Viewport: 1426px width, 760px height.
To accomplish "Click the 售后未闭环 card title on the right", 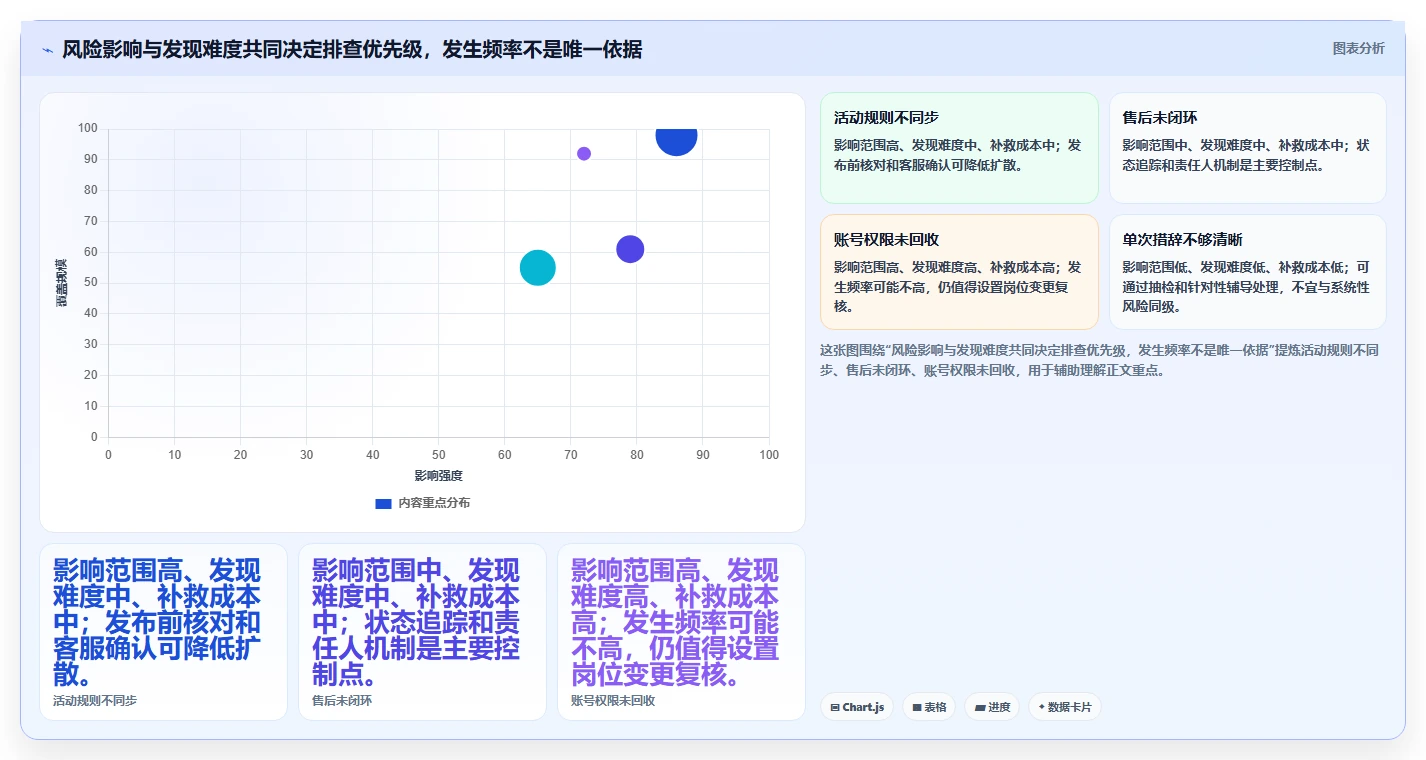I will (x=1162, y=118).
